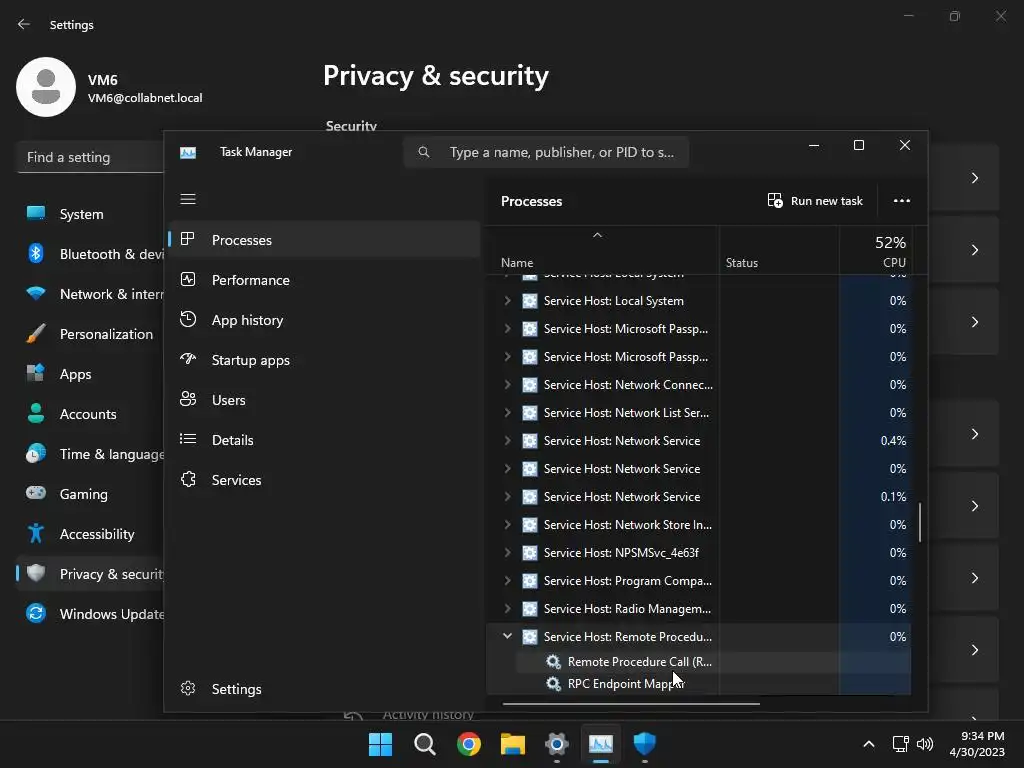This screenshot has height=768, width=1024.
Task: Open volume control in system tray
Action: click(x=925, y=744)
